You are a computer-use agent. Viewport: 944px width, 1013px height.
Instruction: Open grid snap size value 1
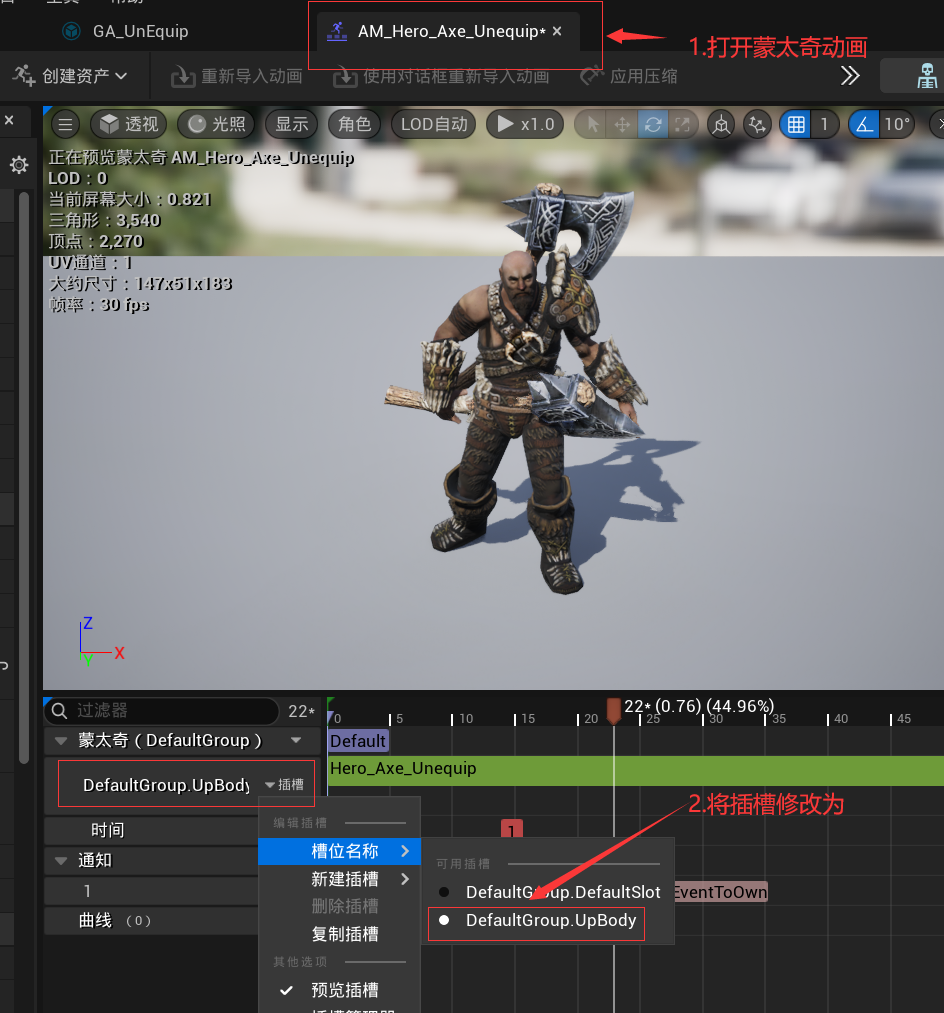[x=824, y=124]
